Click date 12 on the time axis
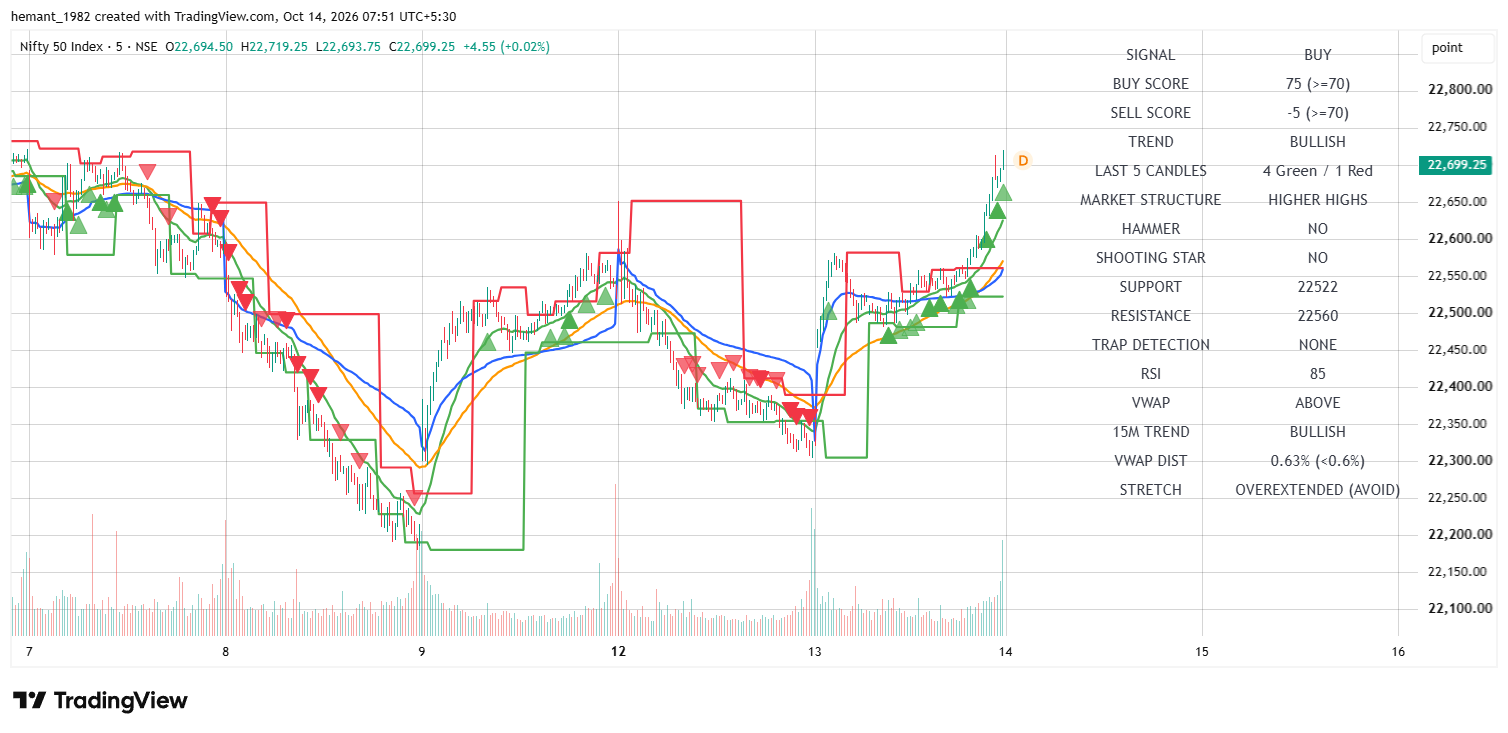 tap(618, 652)
